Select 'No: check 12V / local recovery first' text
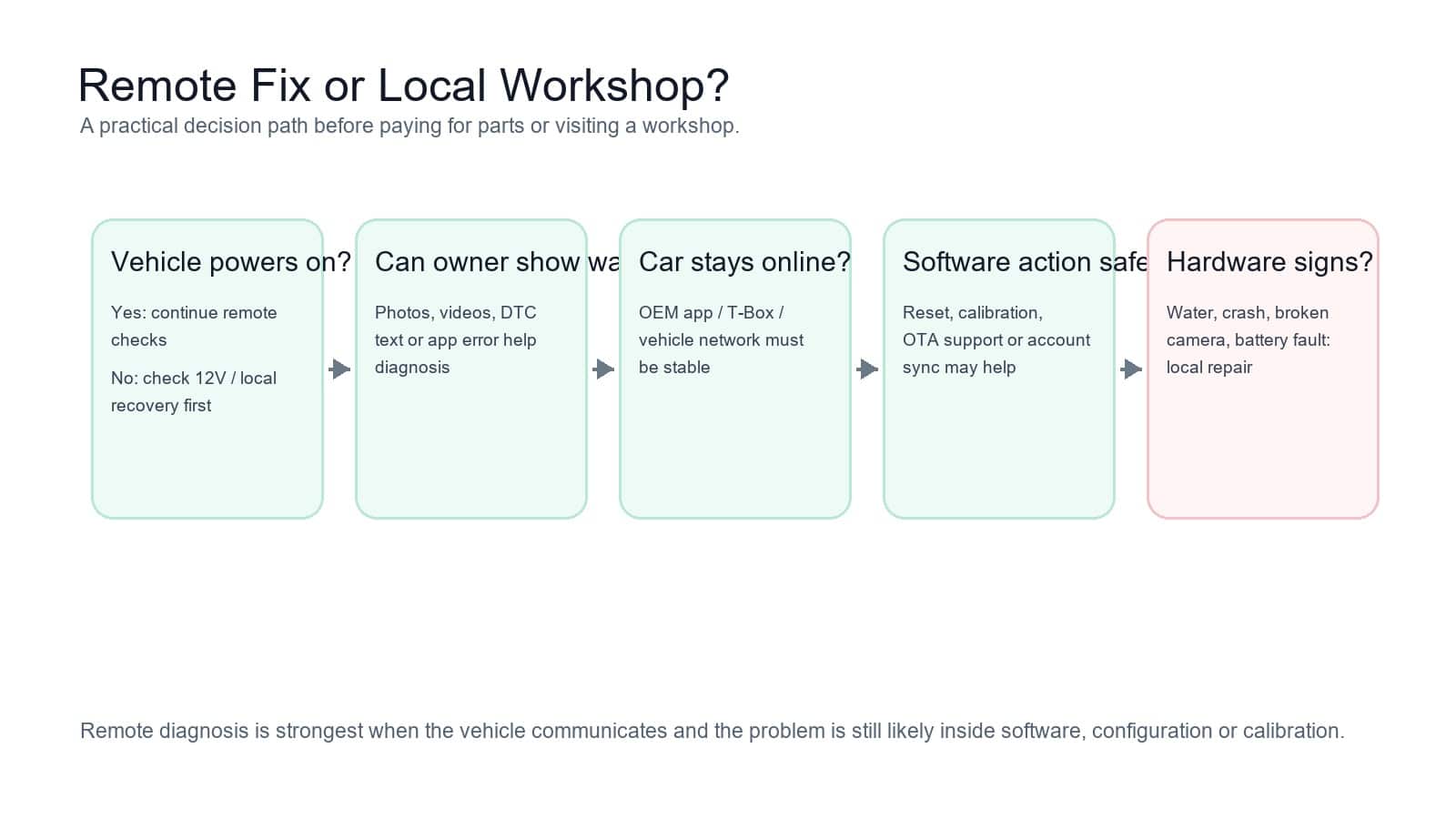This screenshot has height=819, width=1456. tap(194, 391)
